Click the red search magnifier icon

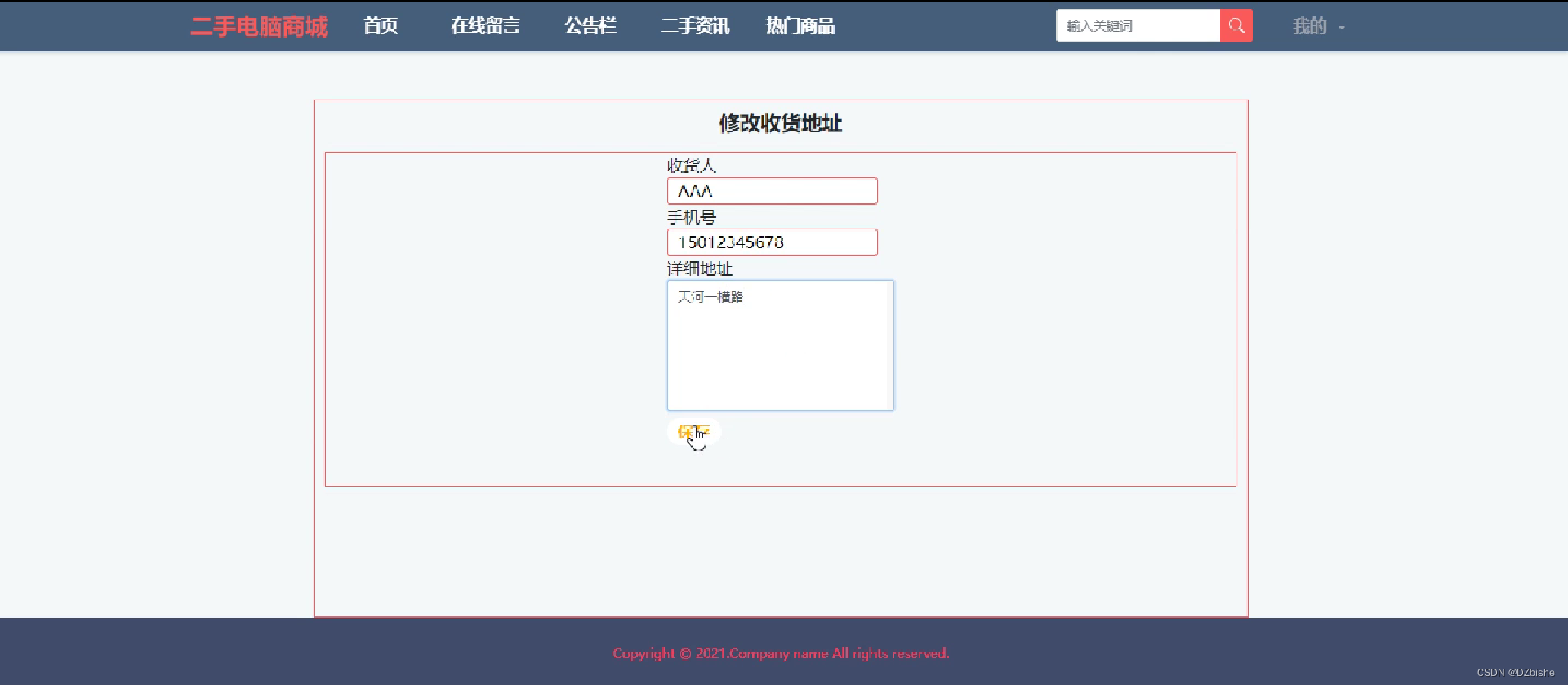[x=1236, y=26]
